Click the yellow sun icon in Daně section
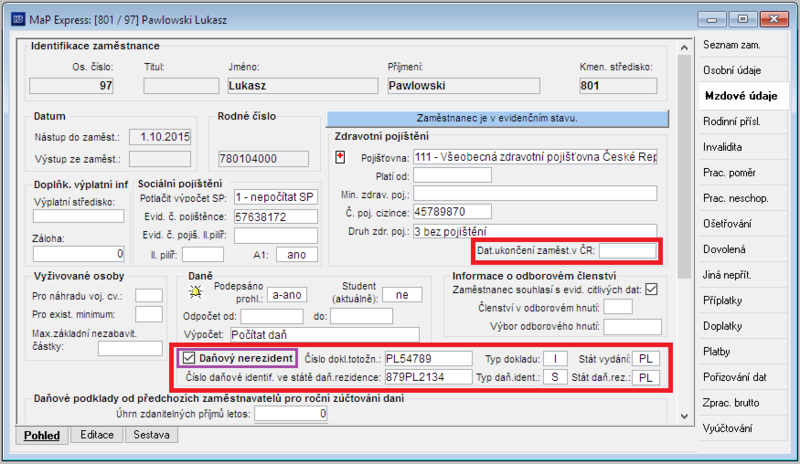 point(195,291)
